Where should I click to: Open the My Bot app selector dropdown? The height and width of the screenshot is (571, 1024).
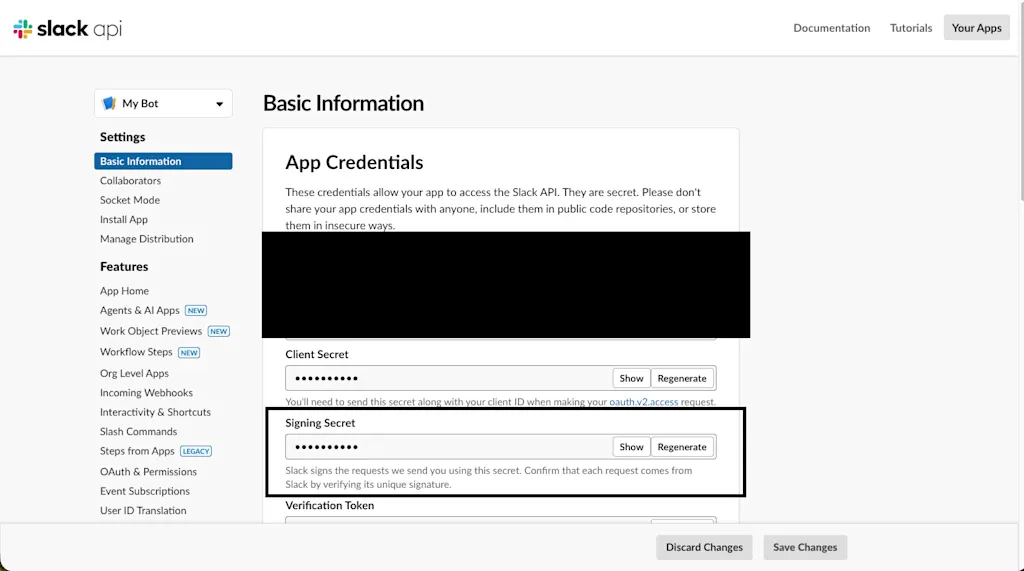[163, 103]
